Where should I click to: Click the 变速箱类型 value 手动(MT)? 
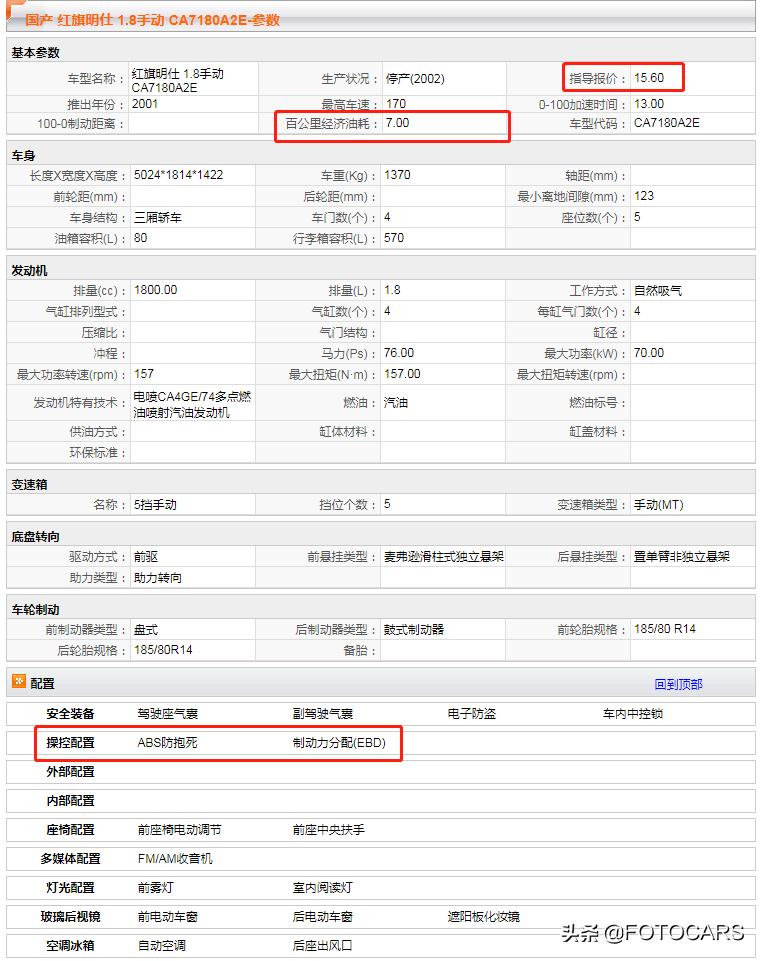(x=658, y=504)
